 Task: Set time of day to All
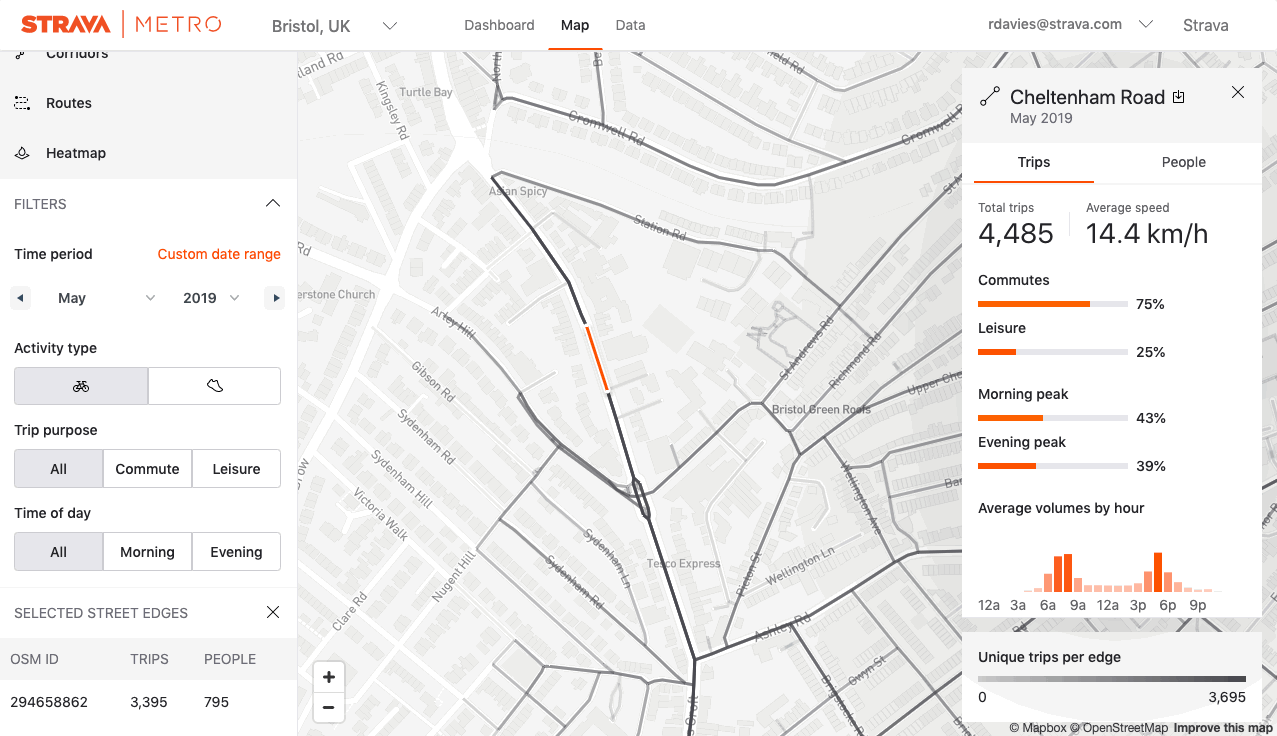58,552
